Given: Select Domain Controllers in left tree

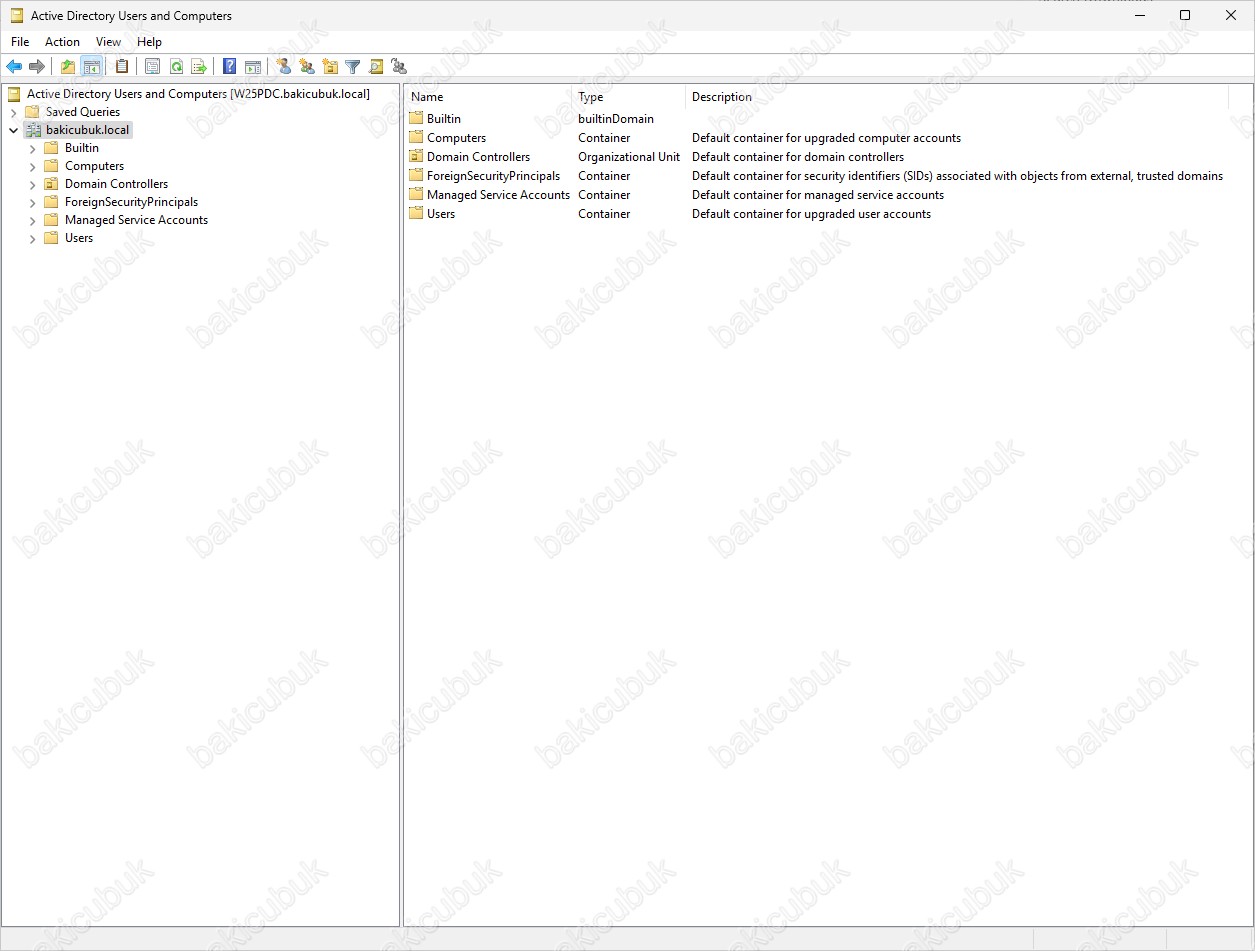Looking at the screenshot, I should [x=116, y=184].
